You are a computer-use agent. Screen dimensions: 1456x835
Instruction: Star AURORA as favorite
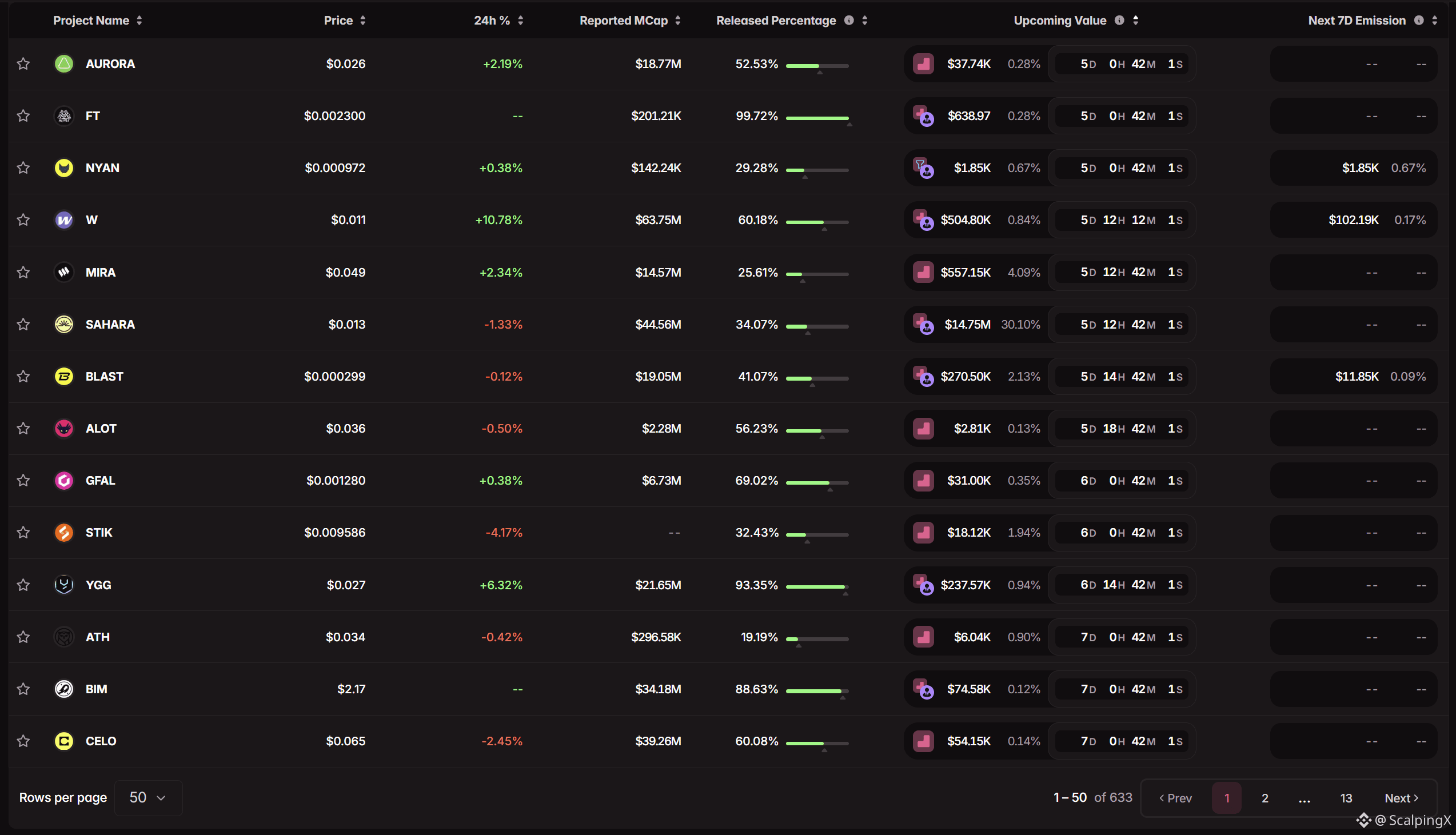click(23, 63)
